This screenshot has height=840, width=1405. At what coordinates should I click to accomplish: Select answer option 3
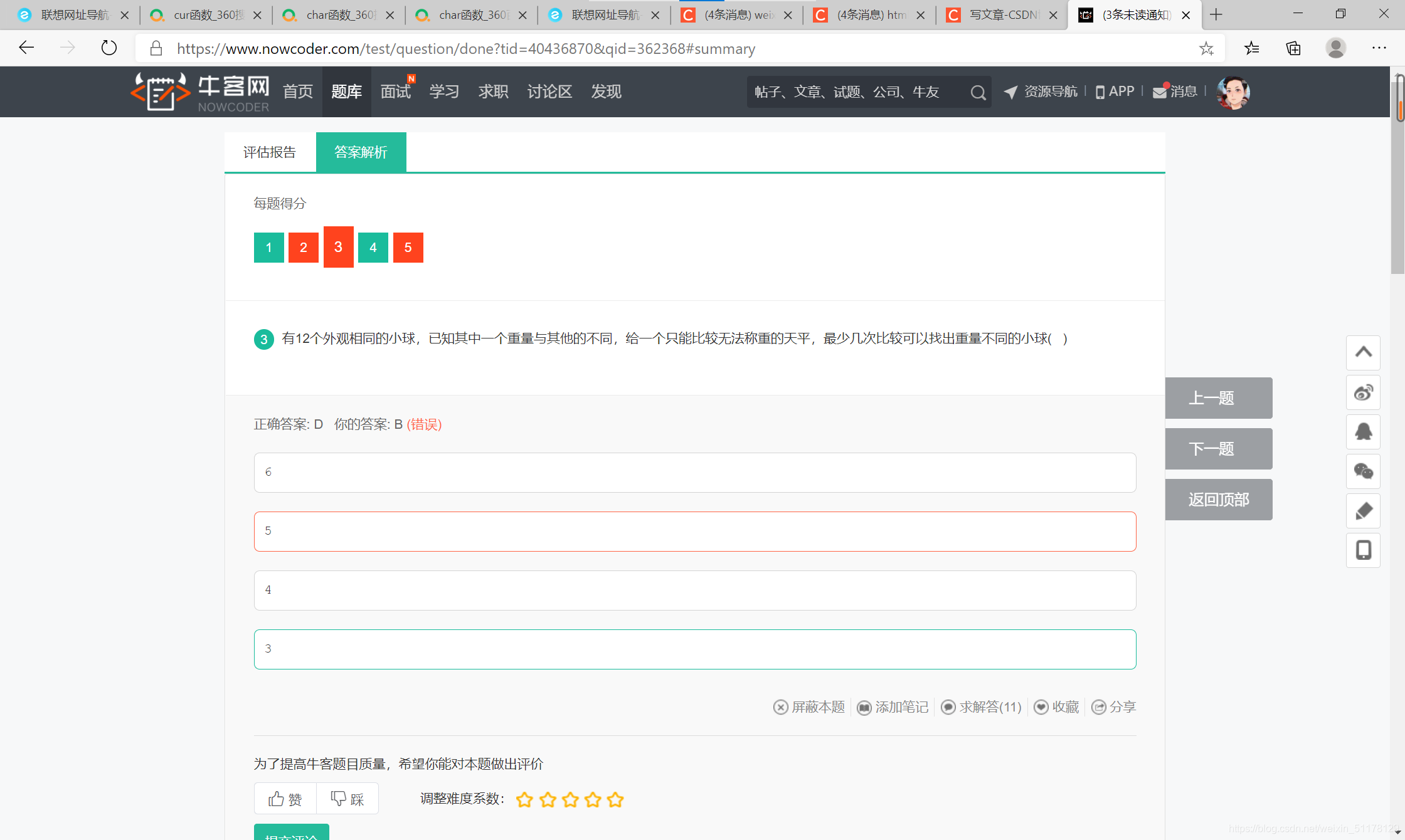(x=695, y=649)
